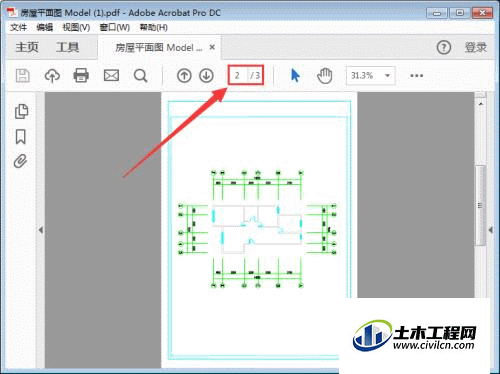Send file via email envelope icon
Screen dimensions: 500x374
[x=111, y=76]
